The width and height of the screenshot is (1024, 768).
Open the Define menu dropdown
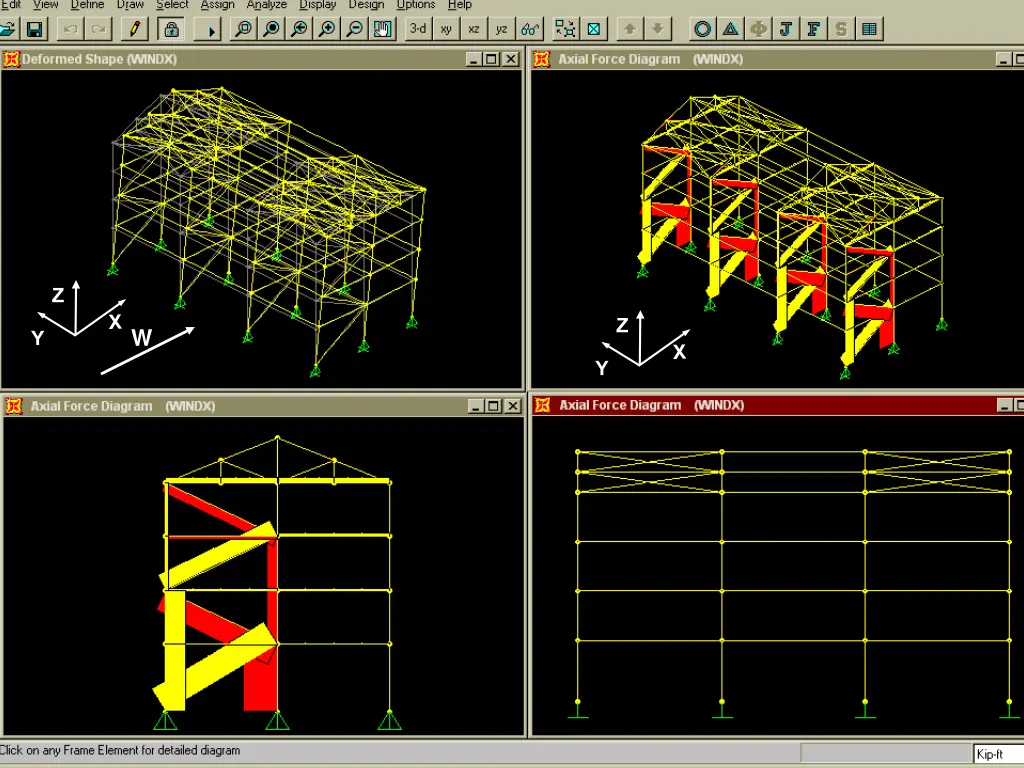tap(87, 5)
